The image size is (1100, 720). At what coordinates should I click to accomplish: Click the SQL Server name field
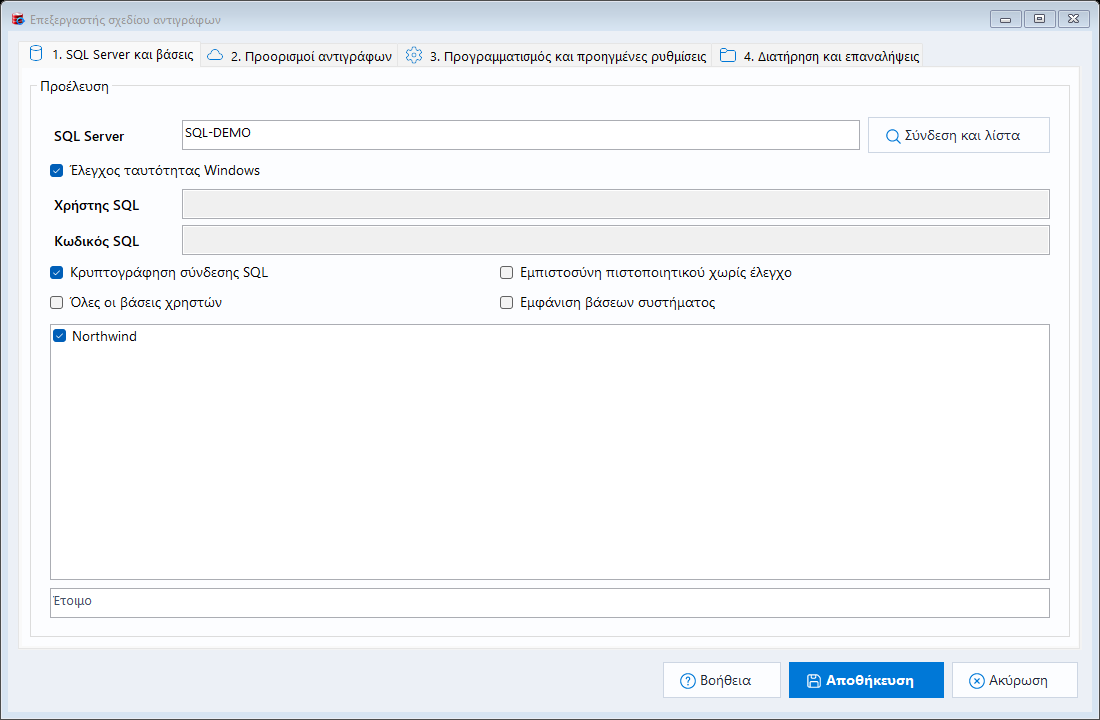521,135
